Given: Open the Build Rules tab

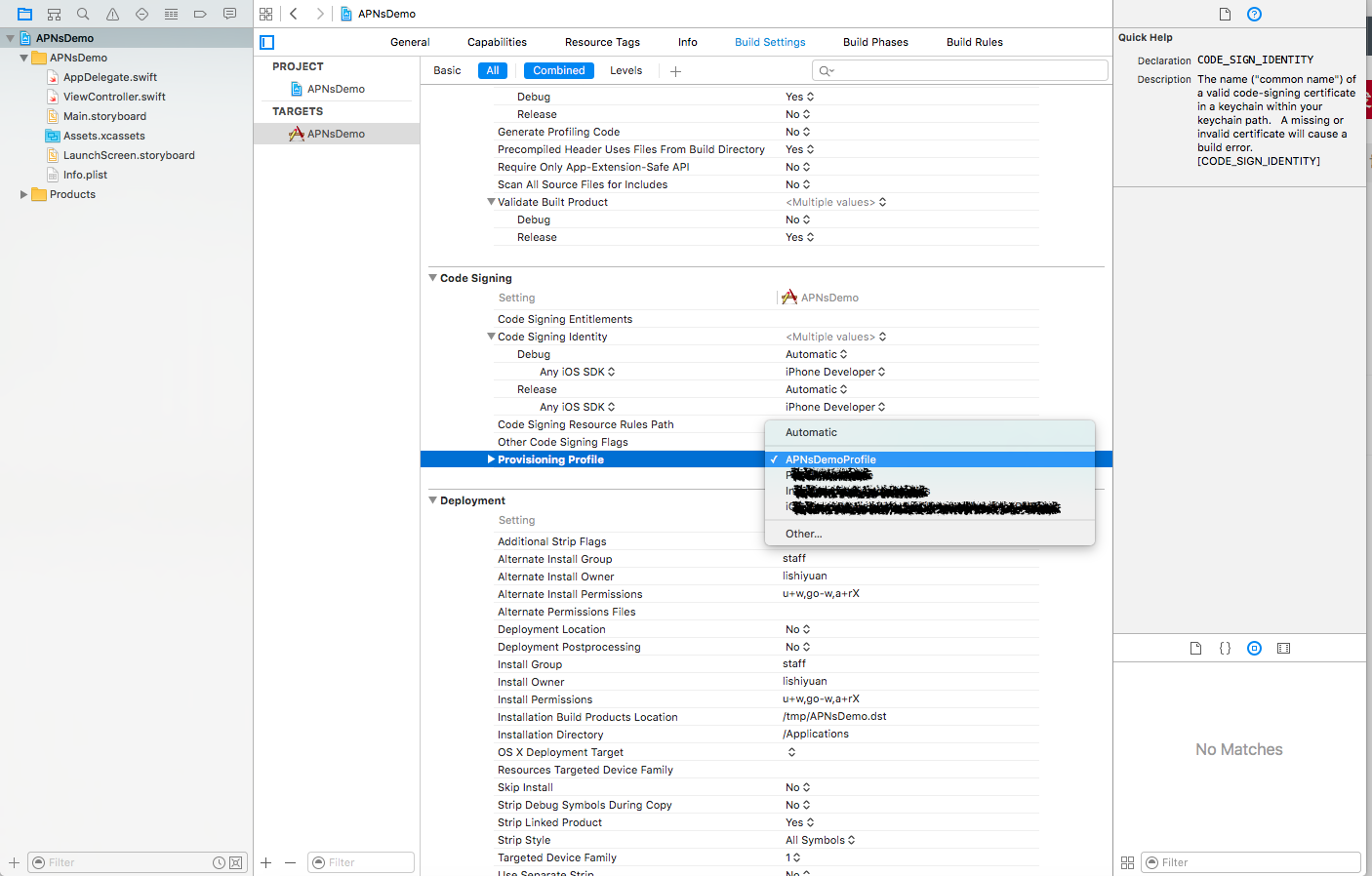Looking at the screenshot, I should coord(975,42).
